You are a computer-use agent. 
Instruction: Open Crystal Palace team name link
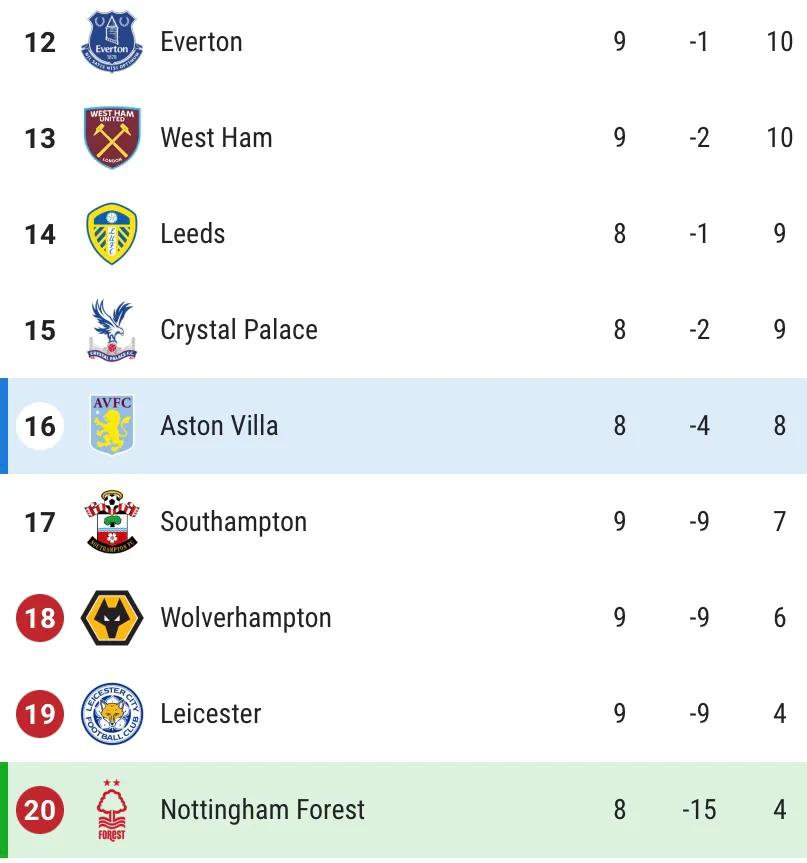click(239, 330)
